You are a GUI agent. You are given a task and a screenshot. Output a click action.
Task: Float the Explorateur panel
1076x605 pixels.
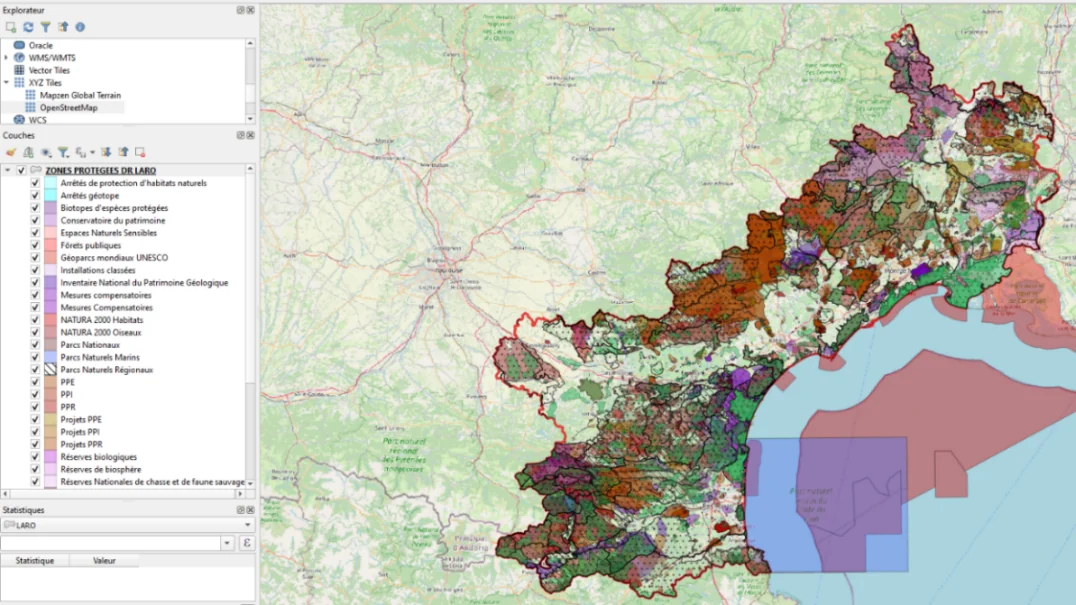point(241,10)
